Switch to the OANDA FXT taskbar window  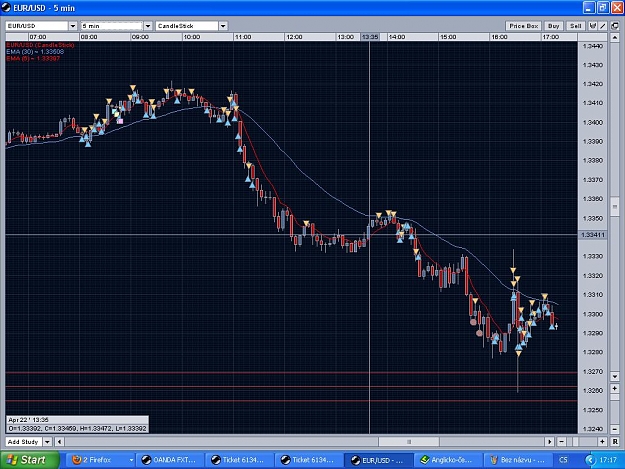[170, 460]
